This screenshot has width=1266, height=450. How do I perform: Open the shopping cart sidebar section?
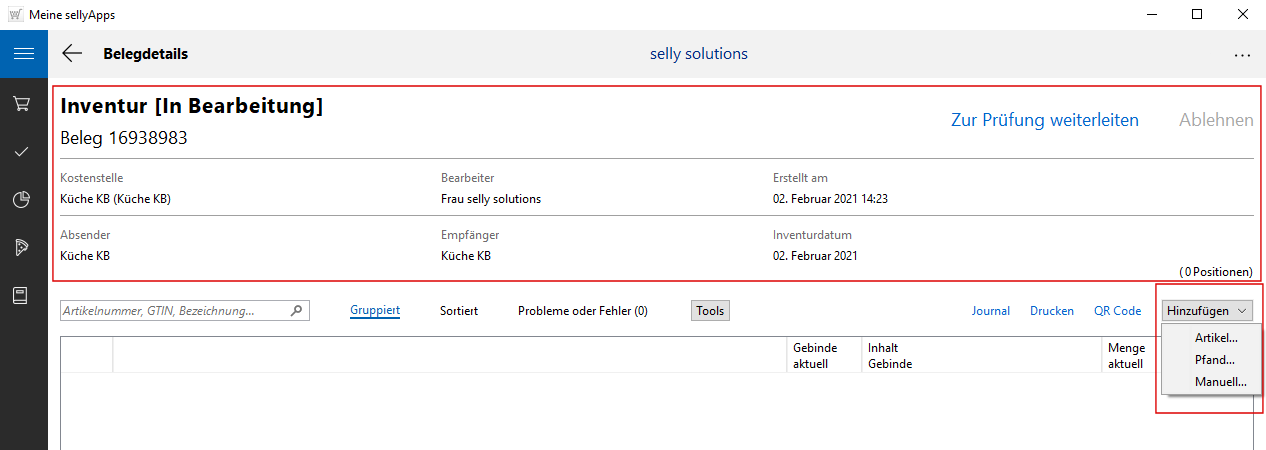click(x=22, y=104)
